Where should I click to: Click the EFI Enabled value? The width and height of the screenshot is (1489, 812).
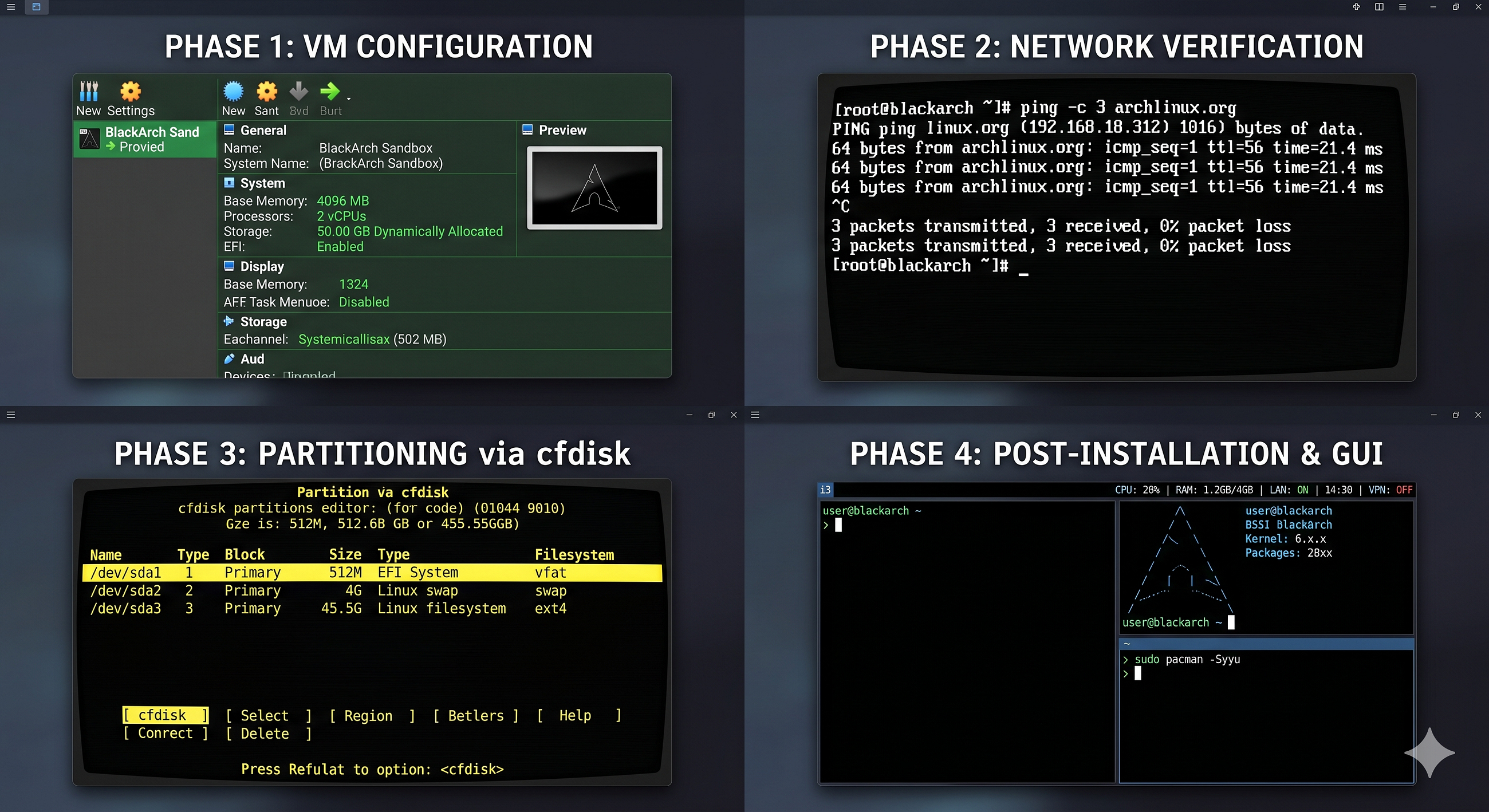point(340,246)
